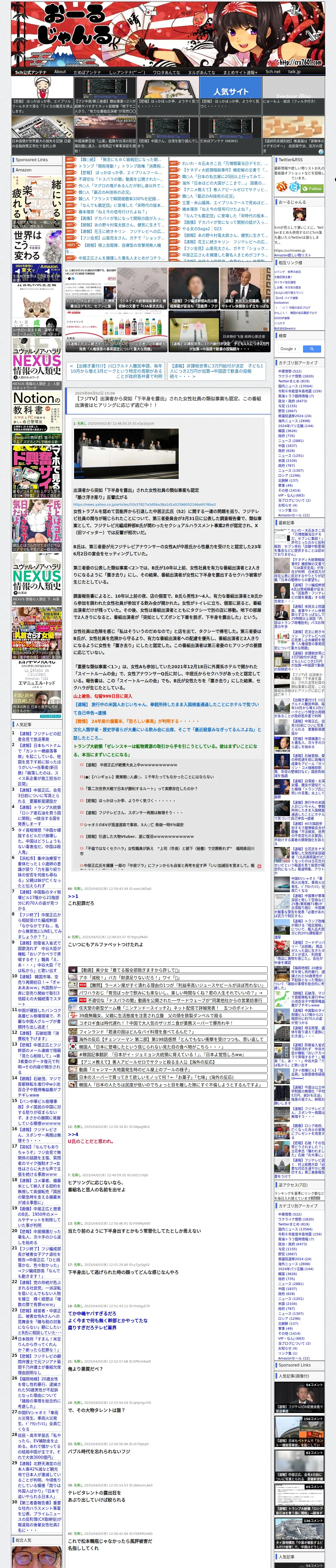Open 5ch公式アンテナ in the navigation bar
Screen dimensions: 336x1568
pyautogui.click(x=31, y=72)
